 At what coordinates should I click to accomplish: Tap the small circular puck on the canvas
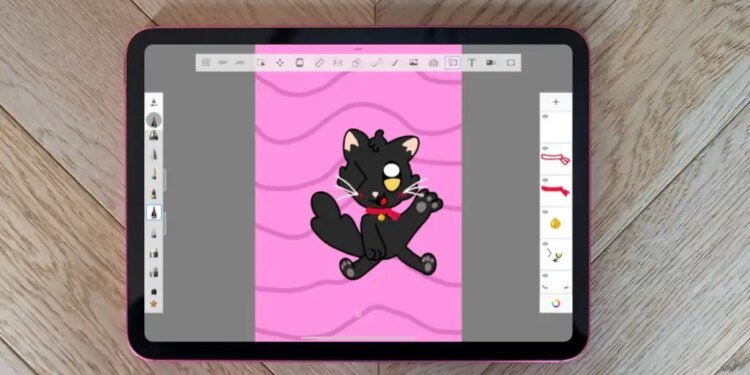pyautogui.click(x=359, y=314)
